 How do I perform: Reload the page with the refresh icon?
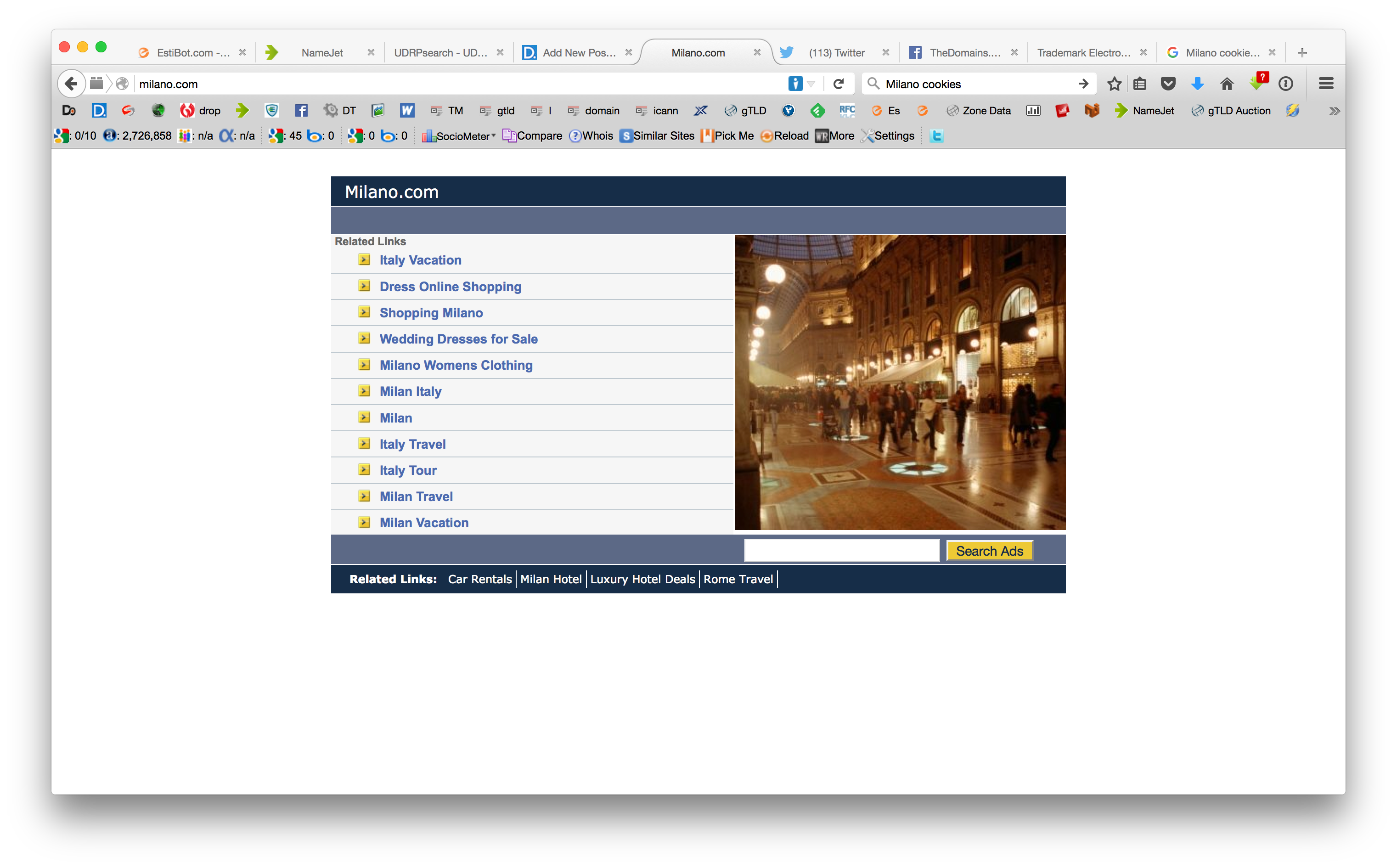click(x=838, y=84)
